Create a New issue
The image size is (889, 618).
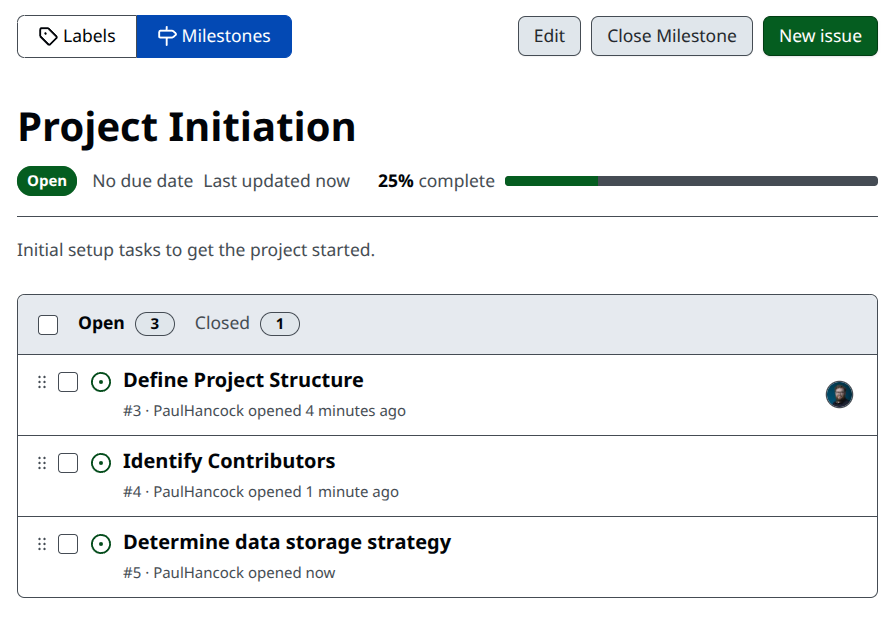[x=819, y=36]
